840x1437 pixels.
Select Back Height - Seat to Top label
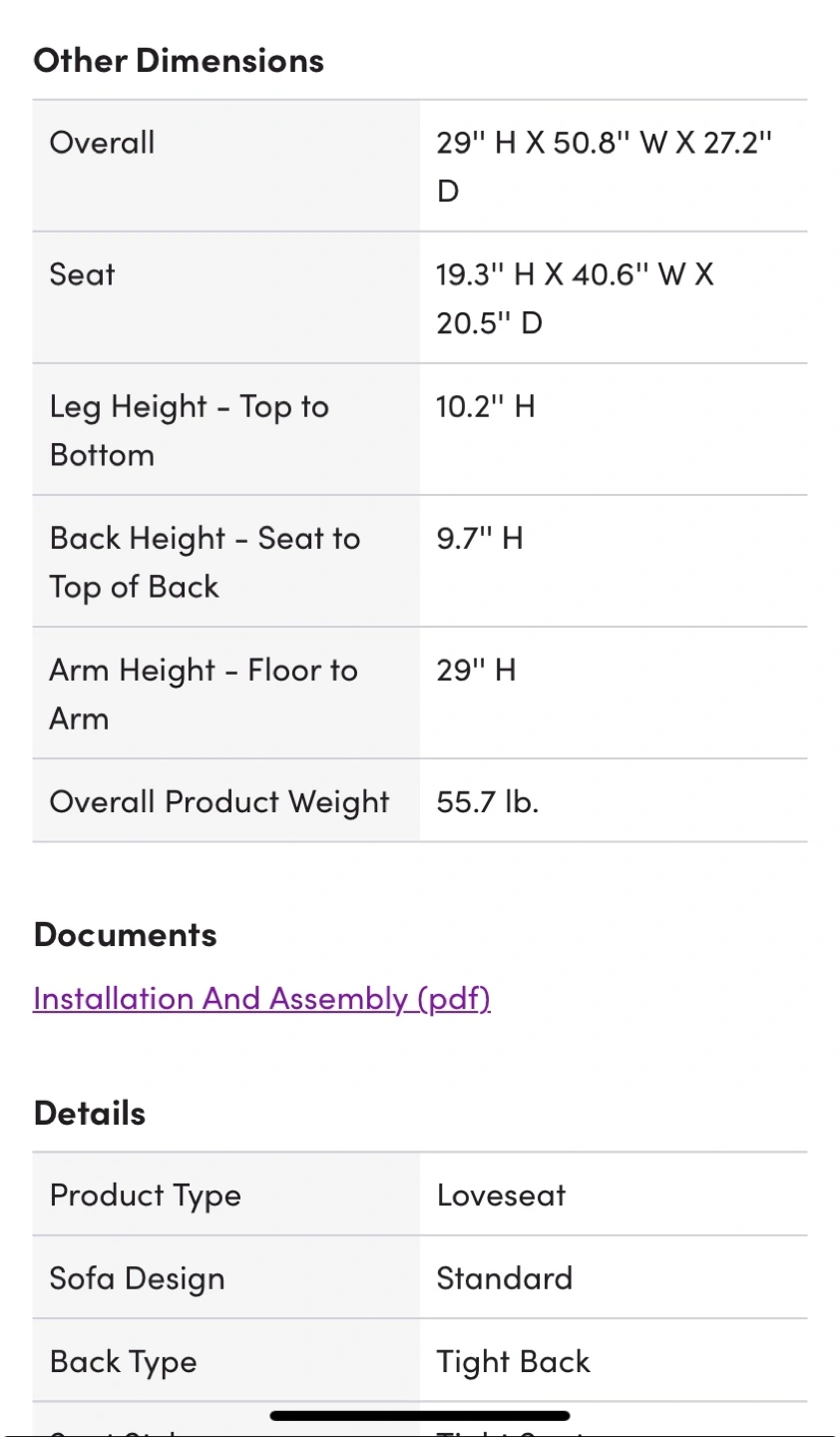205,562
